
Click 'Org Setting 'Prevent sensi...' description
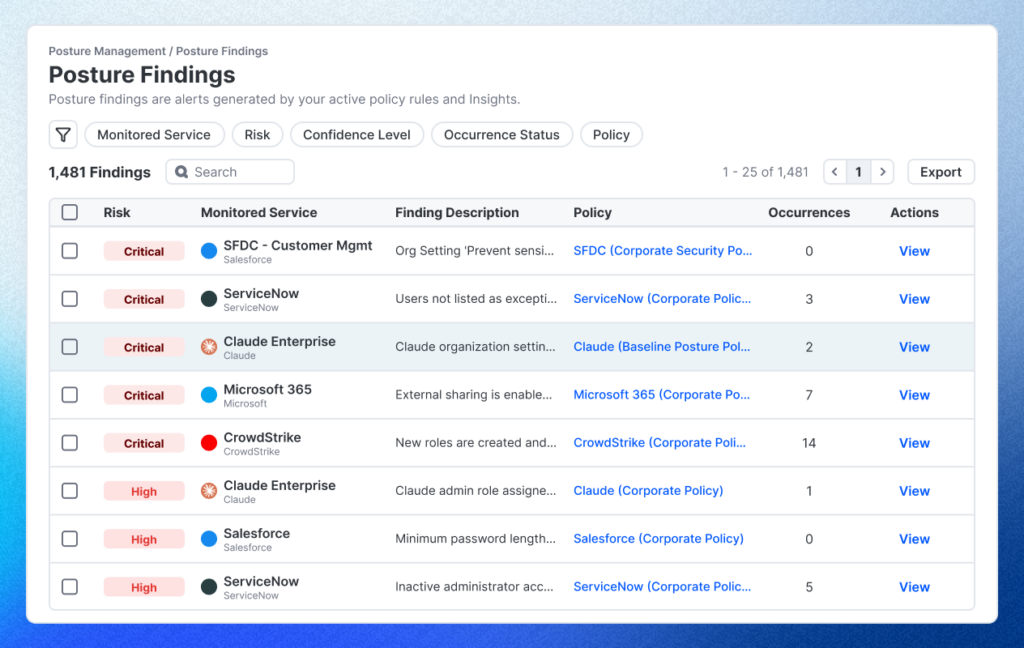[x=475, y=251]
